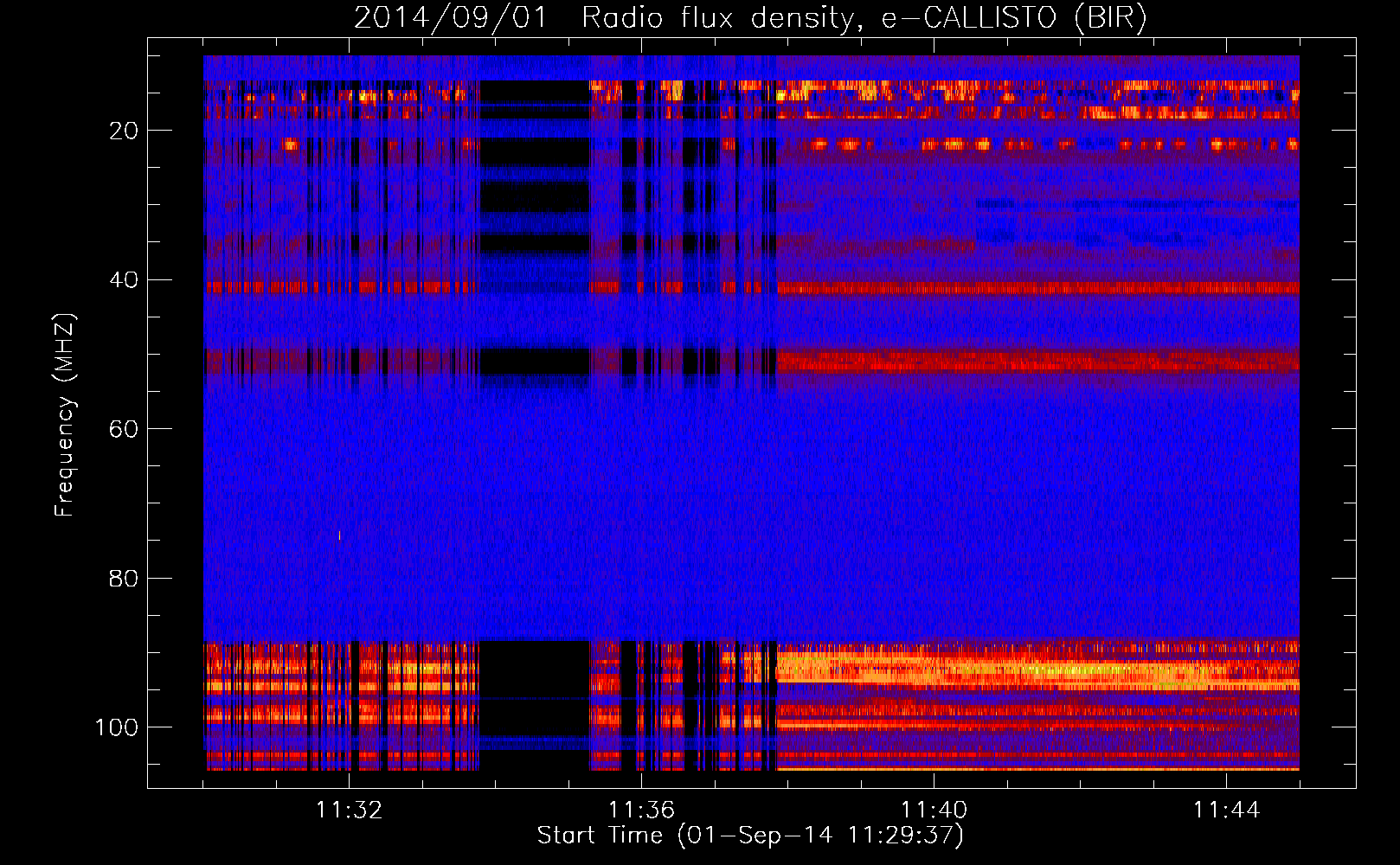Click the '100' frequency tick label
Viewport: 1400px width, 865px height.
coord(117,727)
